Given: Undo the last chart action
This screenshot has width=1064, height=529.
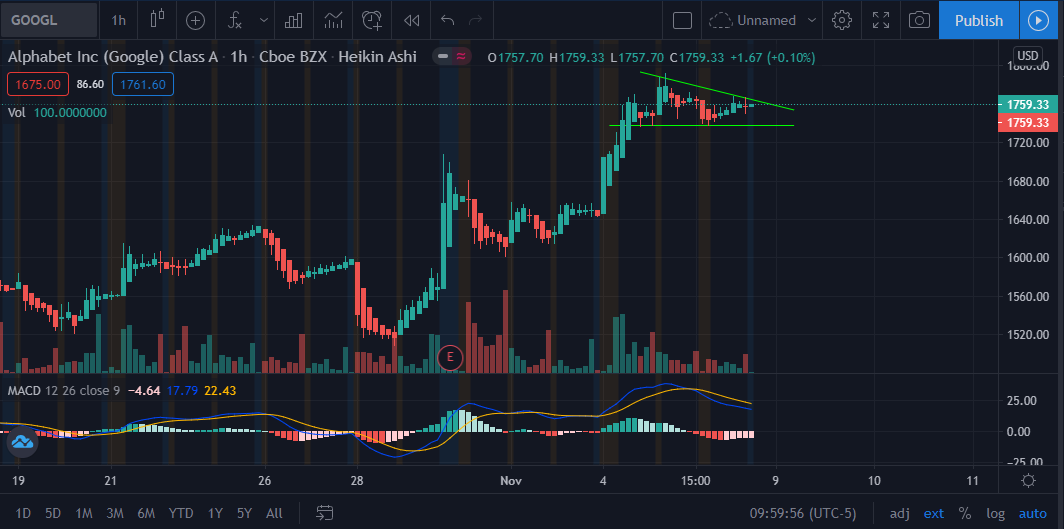Looking at the screenshot, I should tap(447, 20).
